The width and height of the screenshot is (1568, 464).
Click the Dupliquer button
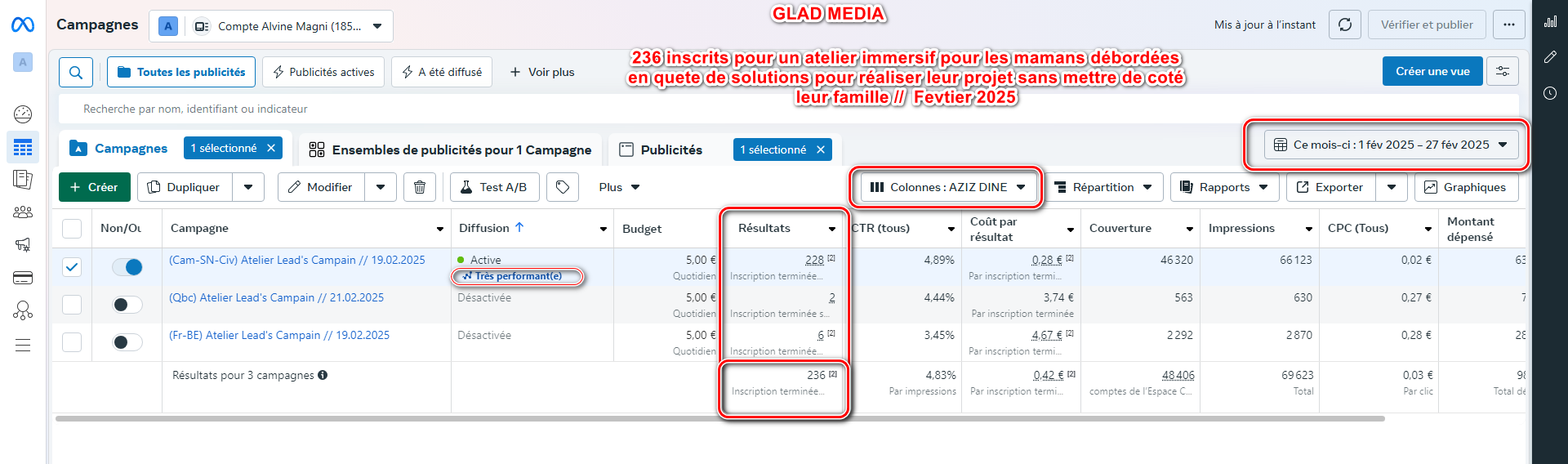pyautogui.click(x=185, y=187)
